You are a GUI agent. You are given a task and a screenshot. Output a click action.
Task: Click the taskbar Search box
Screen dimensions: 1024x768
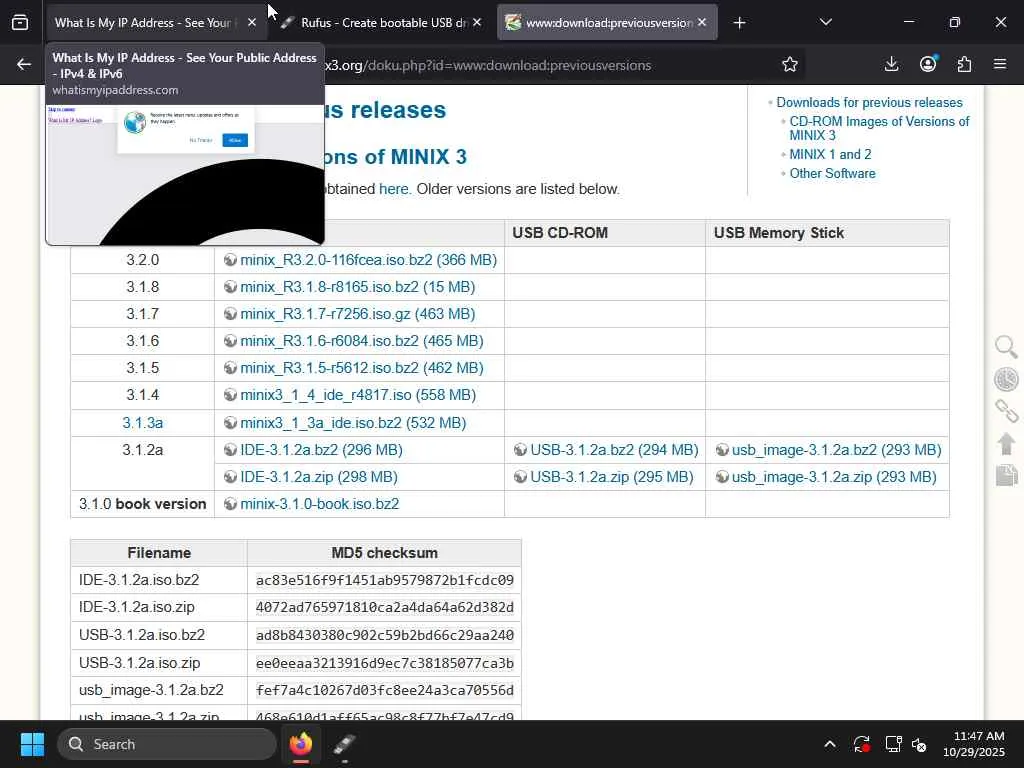click(167, 744)
